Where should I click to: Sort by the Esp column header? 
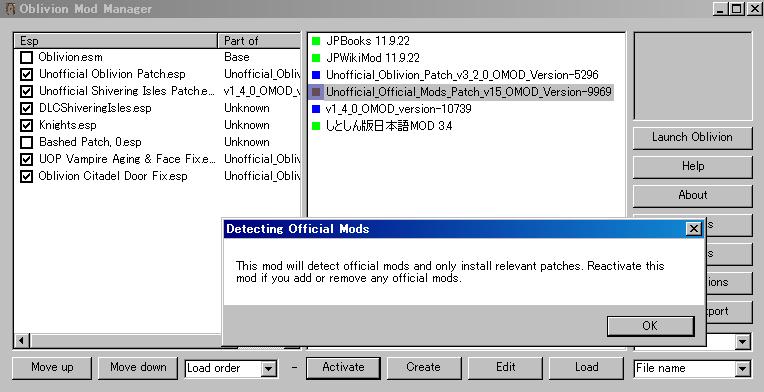(x=115, y=41)
